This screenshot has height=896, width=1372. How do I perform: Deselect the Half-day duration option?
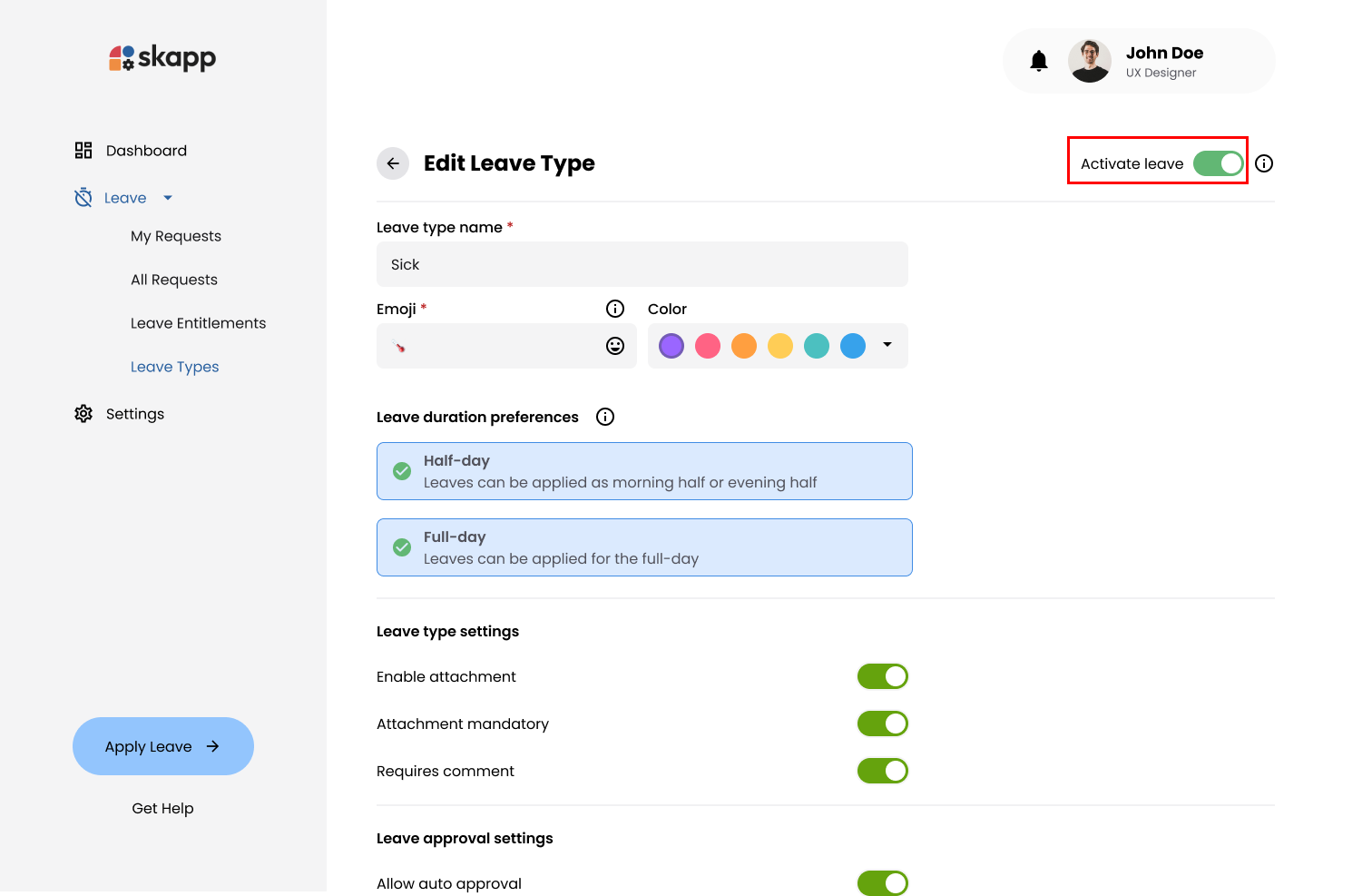(644, 471)
